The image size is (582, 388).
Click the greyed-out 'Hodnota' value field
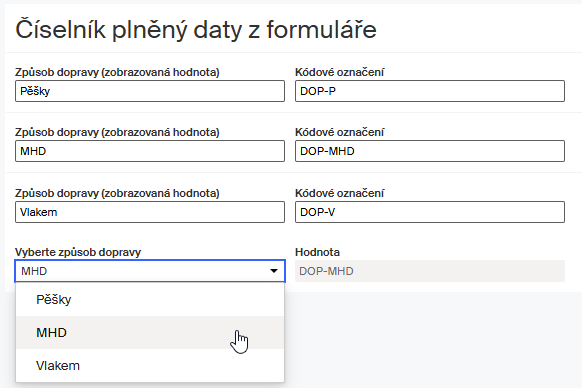pyautogui.click(x=430, y=271)
